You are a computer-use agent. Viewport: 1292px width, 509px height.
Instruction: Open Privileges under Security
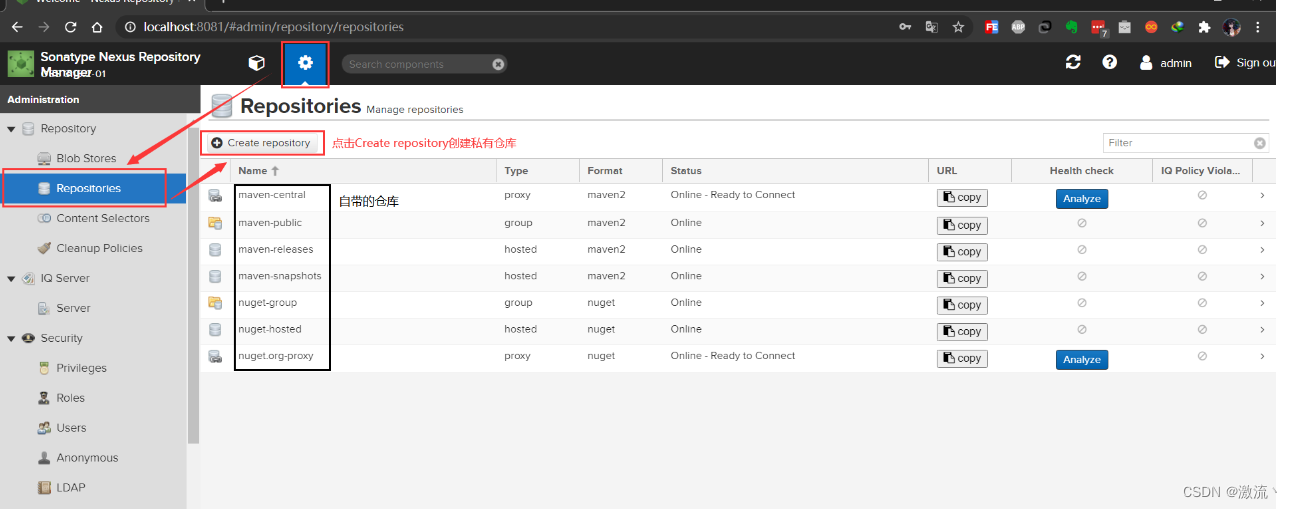click(72, 368)
